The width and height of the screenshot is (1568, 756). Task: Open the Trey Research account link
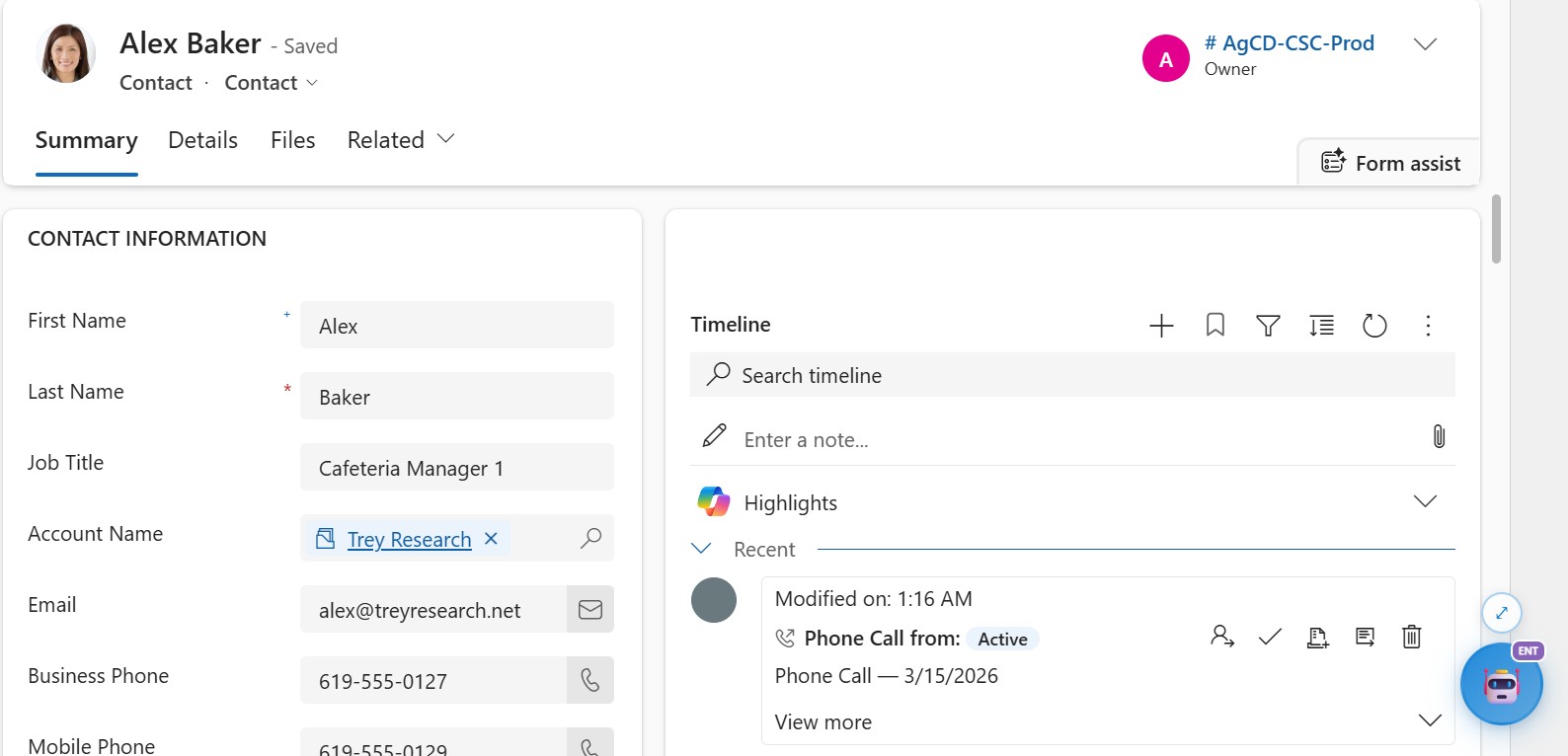[409, 540]
